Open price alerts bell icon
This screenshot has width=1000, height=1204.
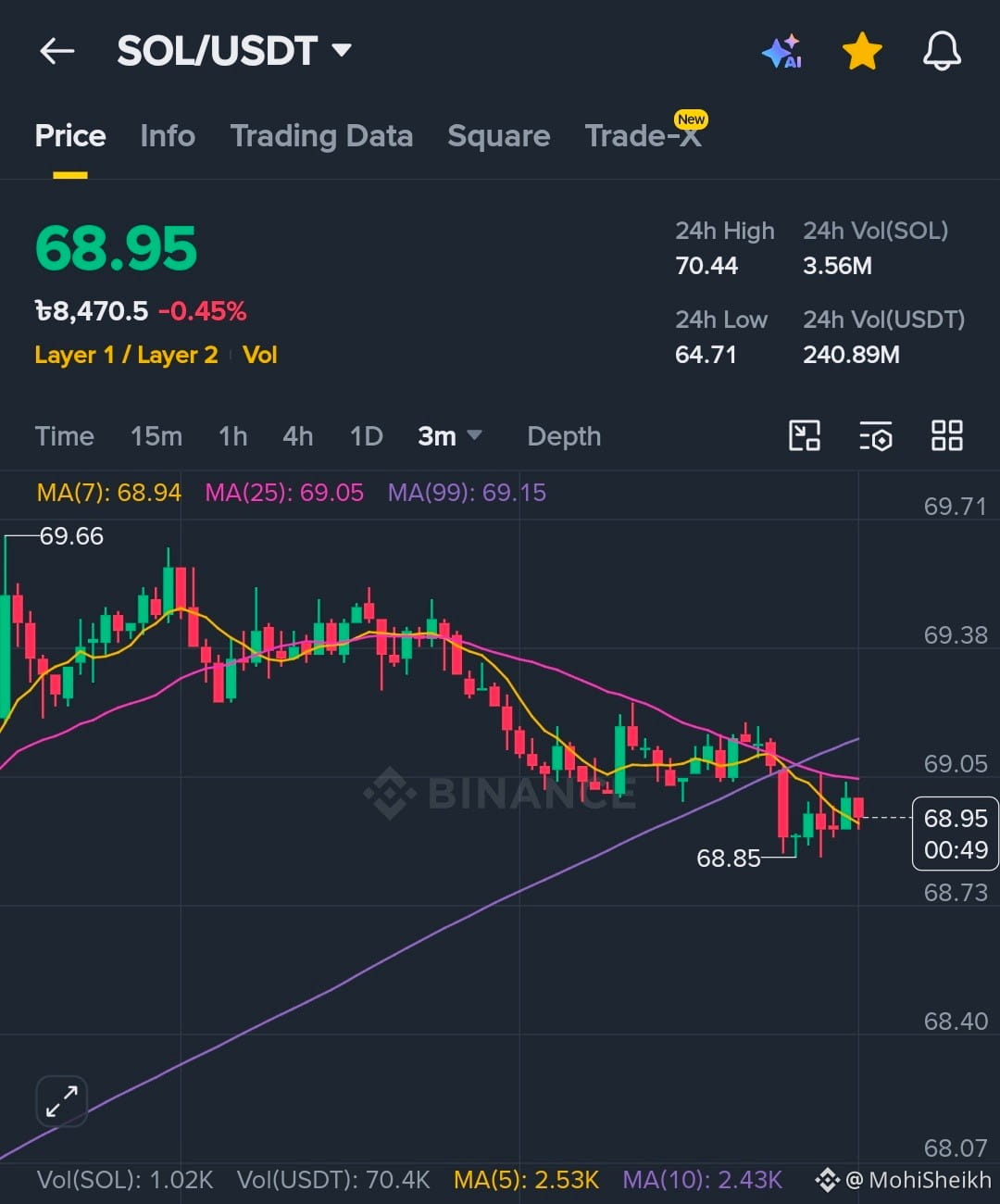coord(942,51)
